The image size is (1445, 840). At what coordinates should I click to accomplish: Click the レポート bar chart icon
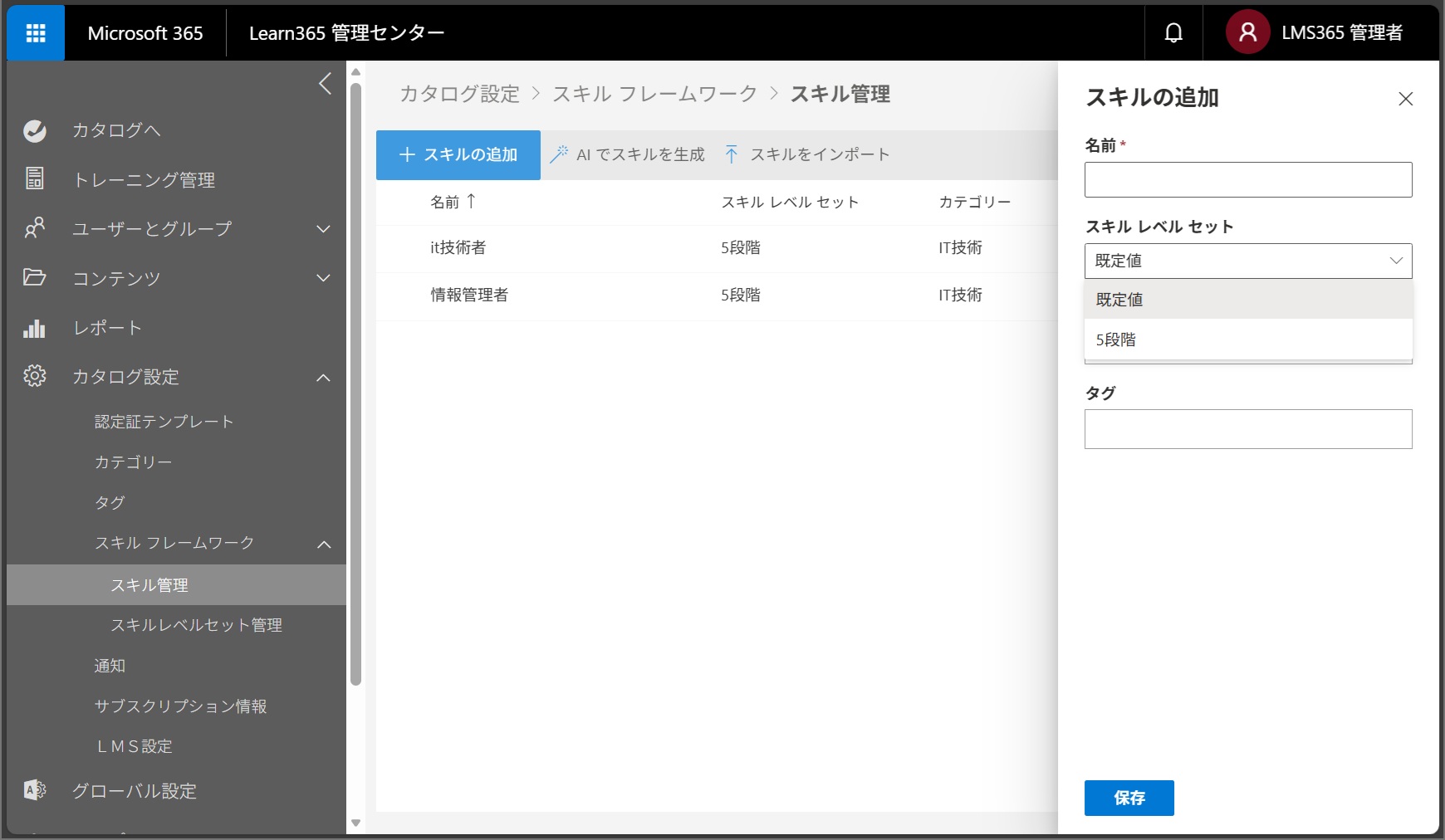(35, 328)
